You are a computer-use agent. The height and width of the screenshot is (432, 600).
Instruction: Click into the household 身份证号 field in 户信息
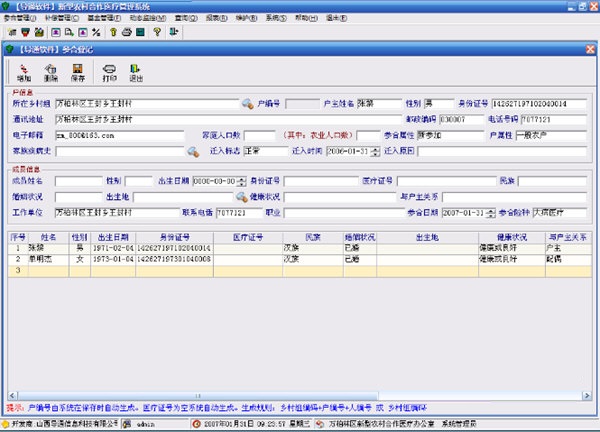coord(539,104)
